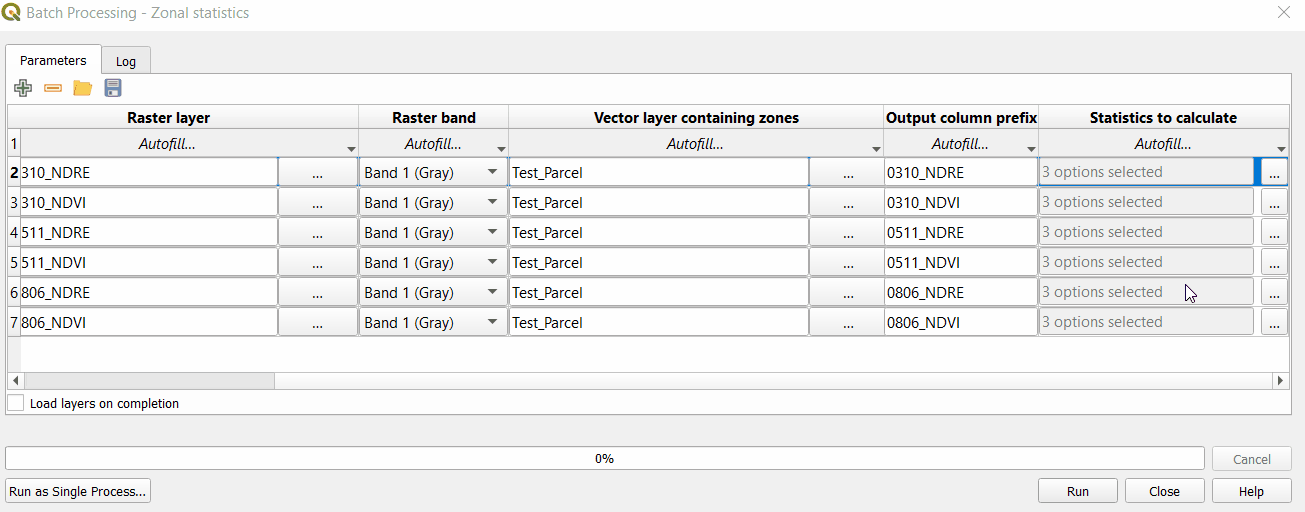Image resolution: width=1305 pixels, height=512 pixels.
Task: Click the browse button for 310_NDRE raster
Action: [317, 173]
